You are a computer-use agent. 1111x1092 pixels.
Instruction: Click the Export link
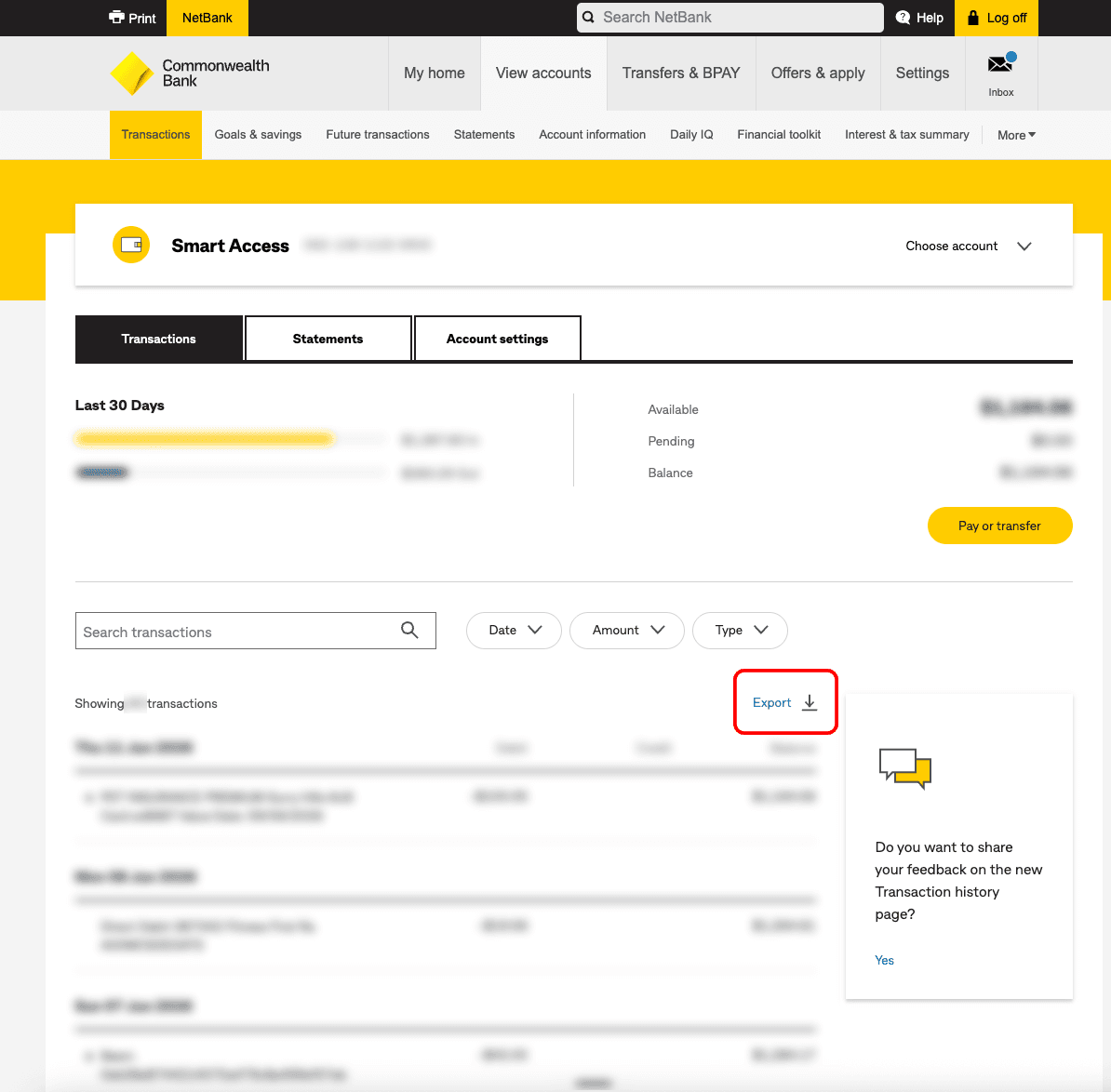pos(770,702)
